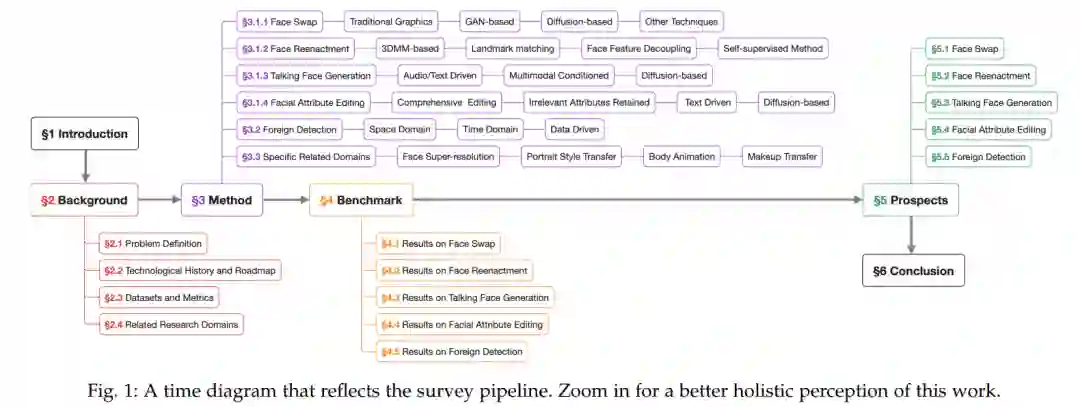Select the §2 Background node
Image resolution: width=1080 pixels, height=407 pixels.
tap(85, 201)
